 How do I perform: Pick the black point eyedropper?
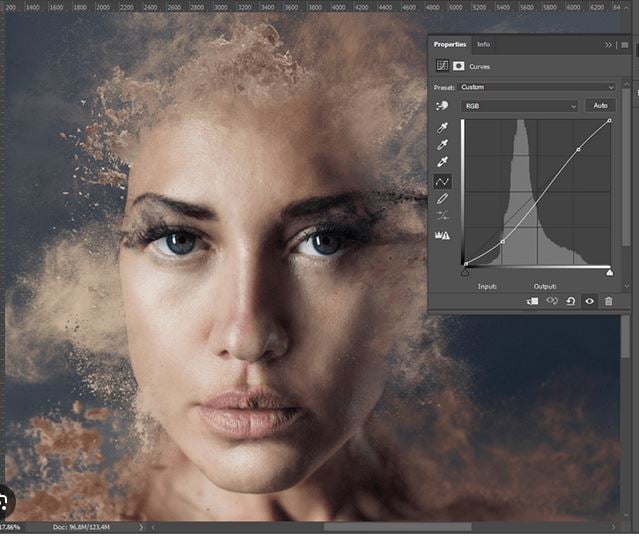point(442,128)
